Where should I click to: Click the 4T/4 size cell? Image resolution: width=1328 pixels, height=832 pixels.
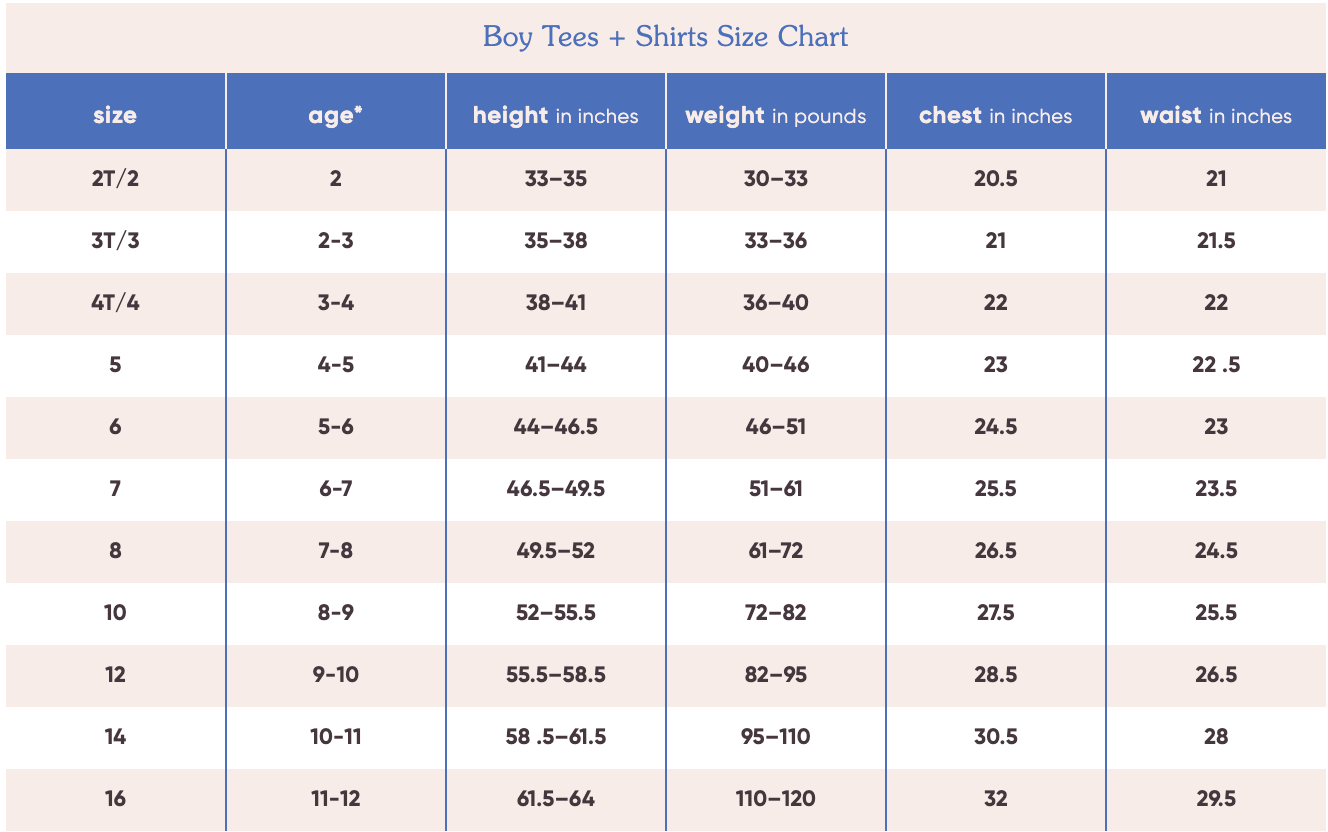115,303
